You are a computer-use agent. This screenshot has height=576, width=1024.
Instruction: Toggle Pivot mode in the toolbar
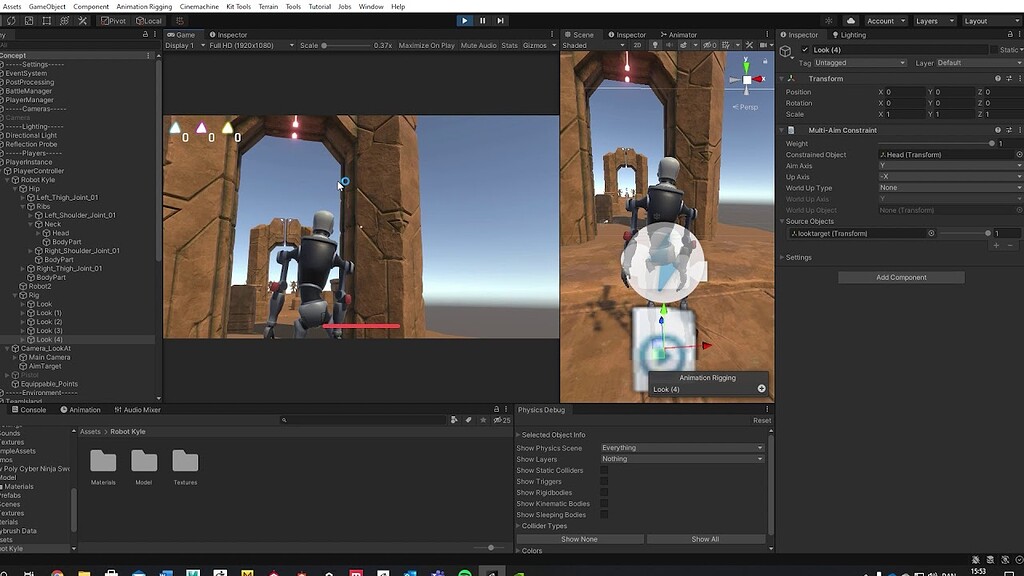112,20
